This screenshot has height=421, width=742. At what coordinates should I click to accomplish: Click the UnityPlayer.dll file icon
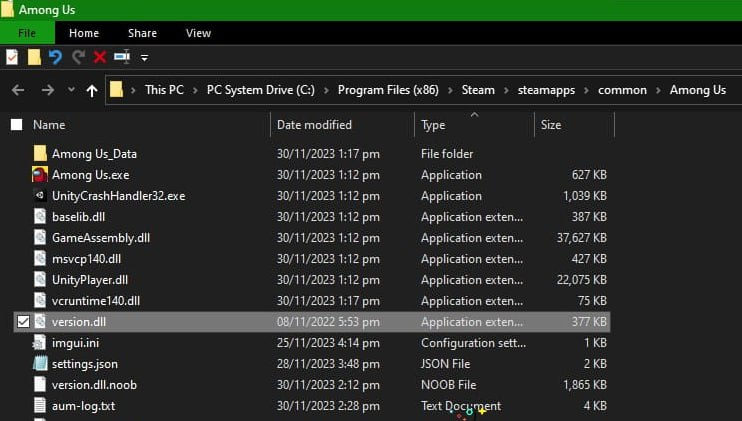[x=40, y=280]
